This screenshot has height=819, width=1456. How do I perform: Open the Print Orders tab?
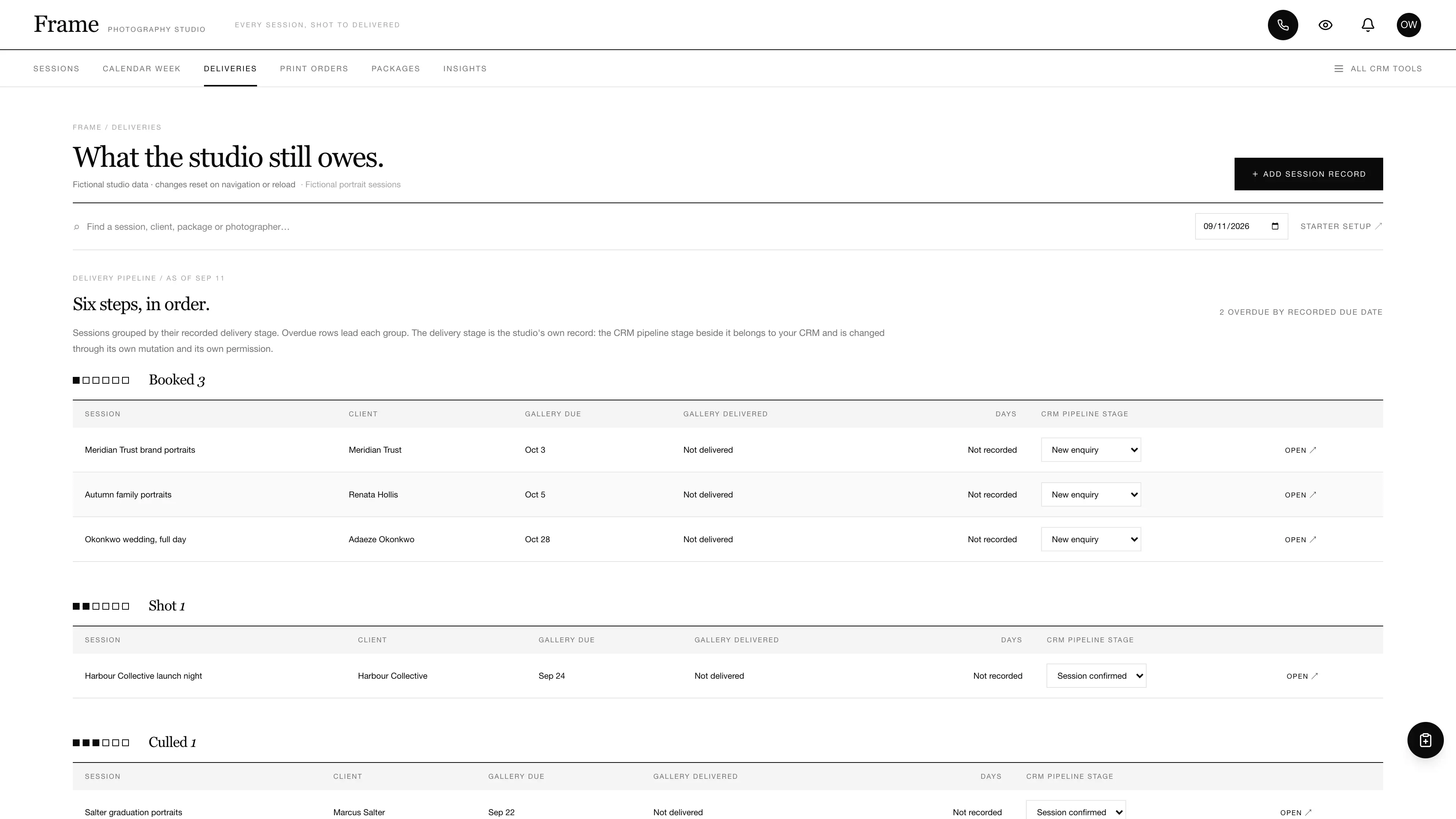(x=314, y=69)
